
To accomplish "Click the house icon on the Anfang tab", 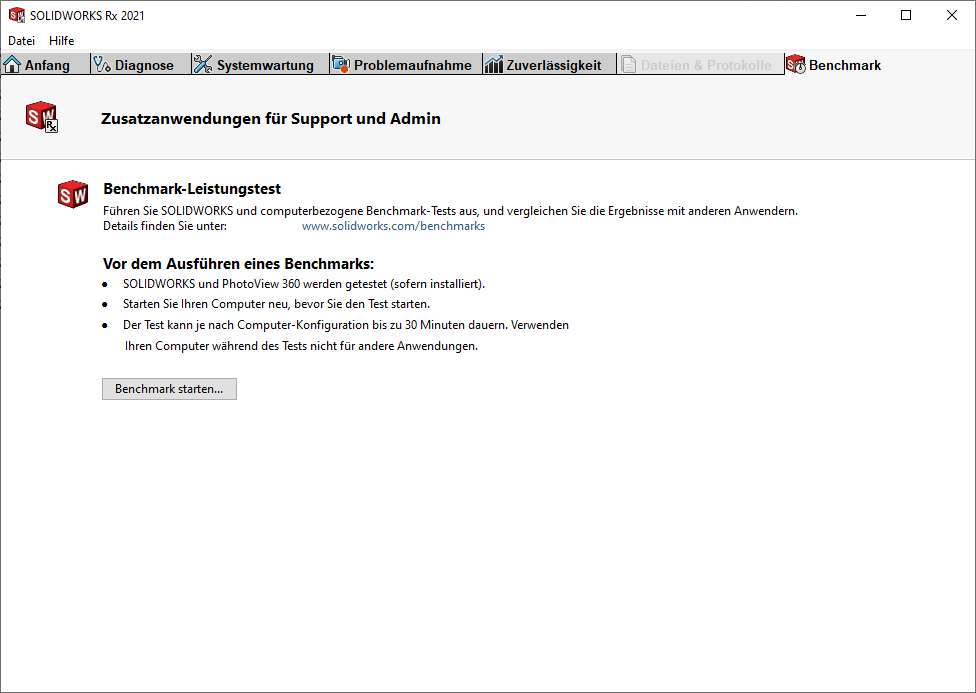I will 13,65.
